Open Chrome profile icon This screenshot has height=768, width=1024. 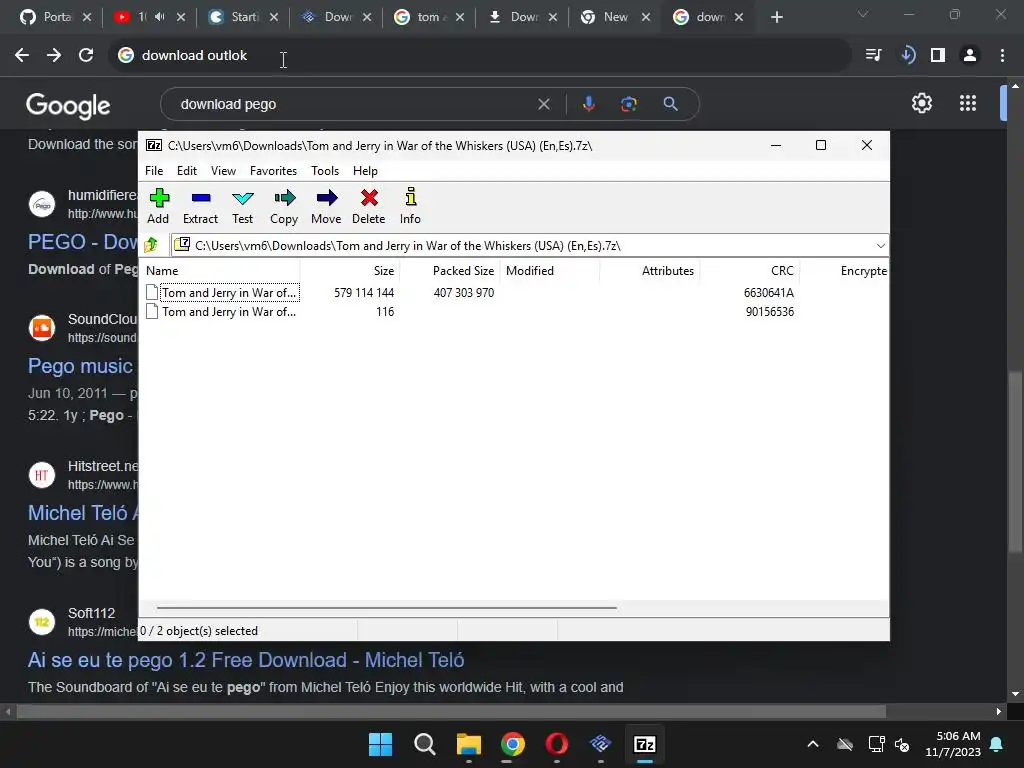970,56
